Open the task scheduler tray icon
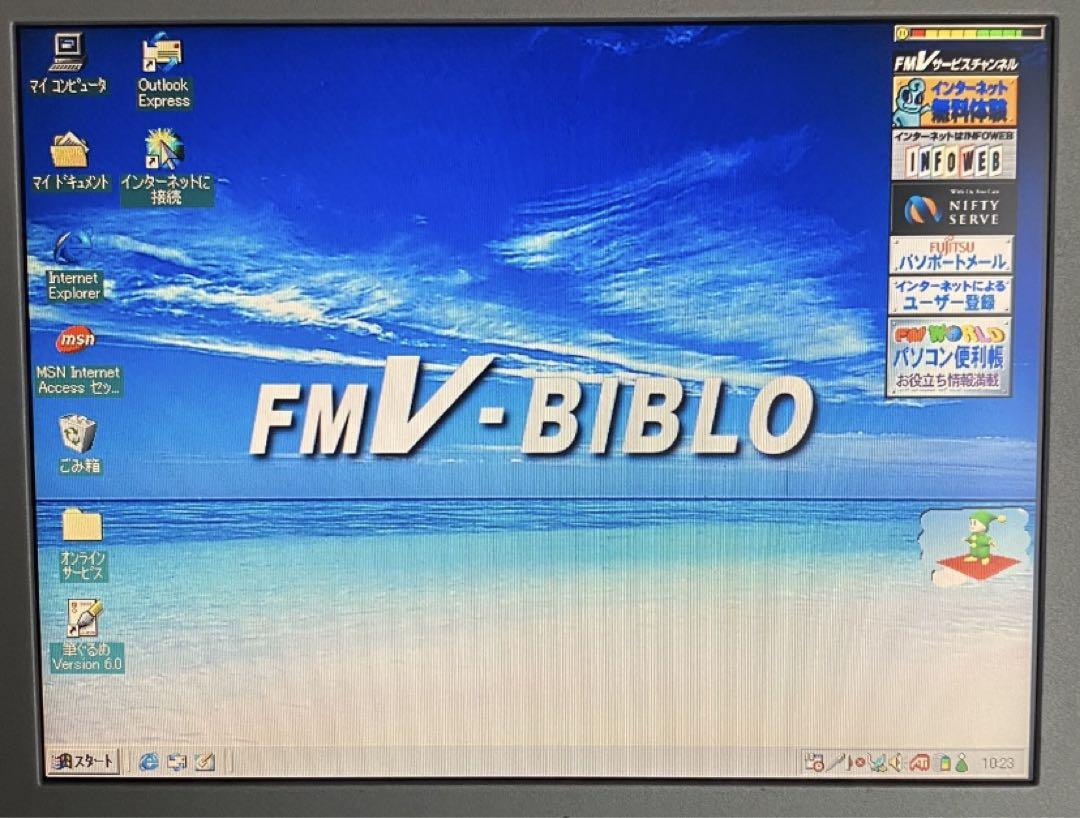1080x818 pixels. (x=815, y=762)
